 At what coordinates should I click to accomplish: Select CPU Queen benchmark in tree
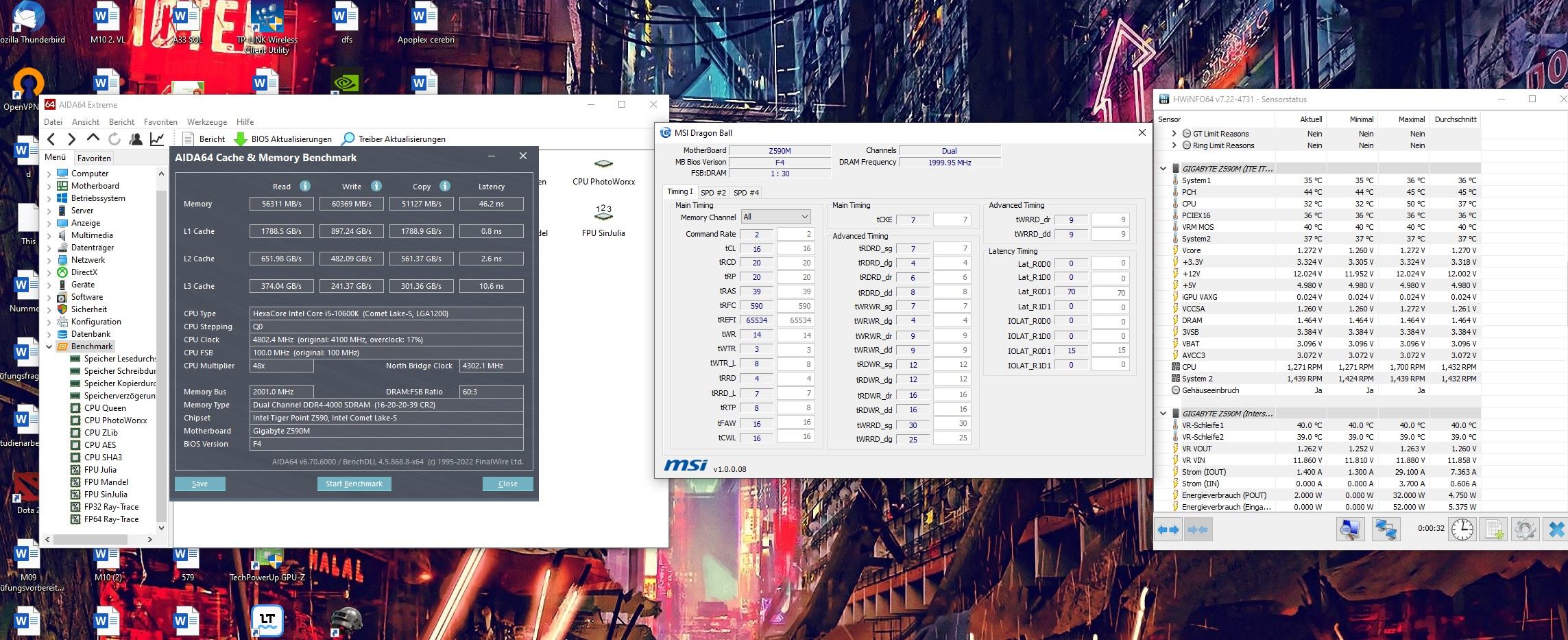coord(104,408)
